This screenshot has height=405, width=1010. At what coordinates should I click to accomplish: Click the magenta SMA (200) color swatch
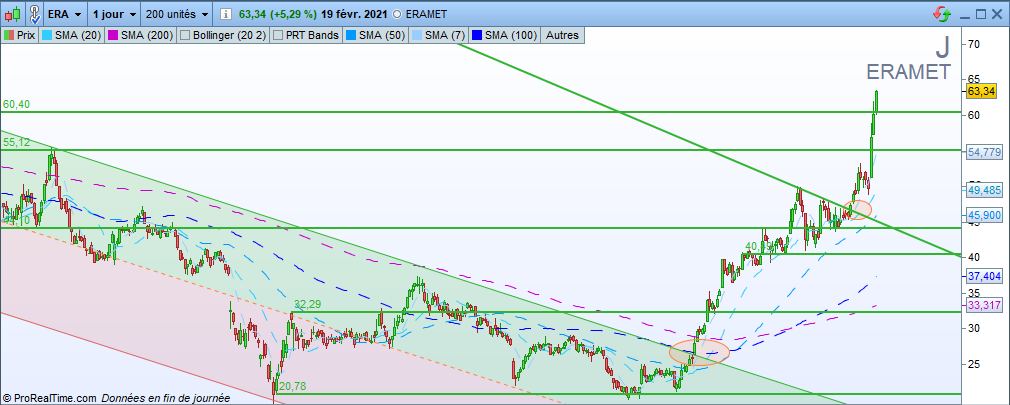click(112, 35)
